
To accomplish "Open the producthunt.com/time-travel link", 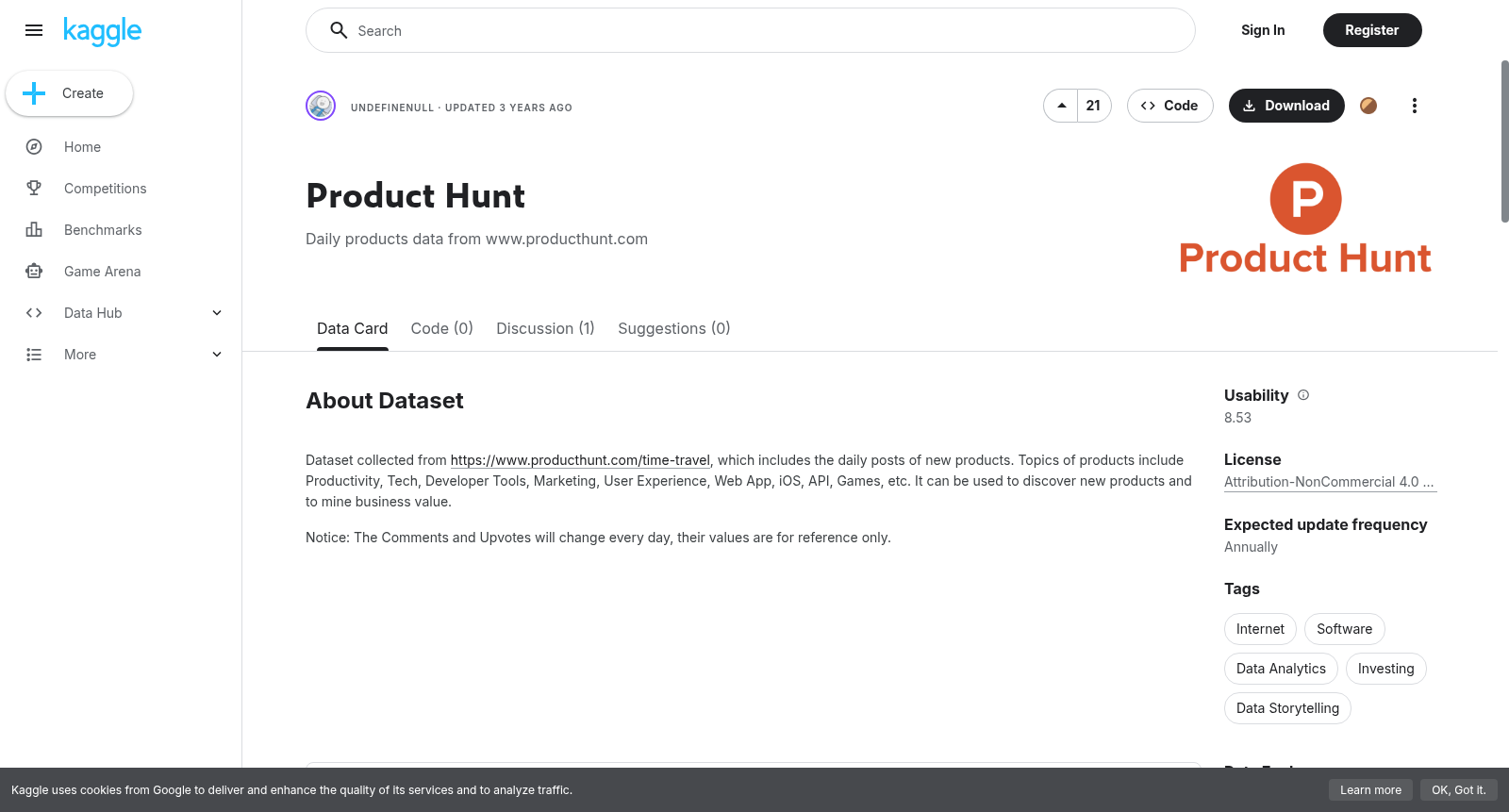I will 580,460.
